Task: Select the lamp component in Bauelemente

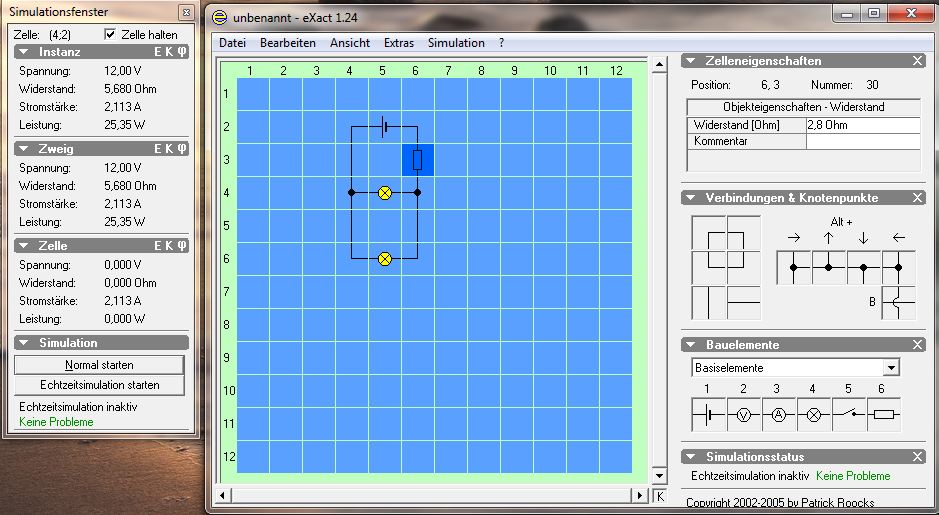Action: 814,415
